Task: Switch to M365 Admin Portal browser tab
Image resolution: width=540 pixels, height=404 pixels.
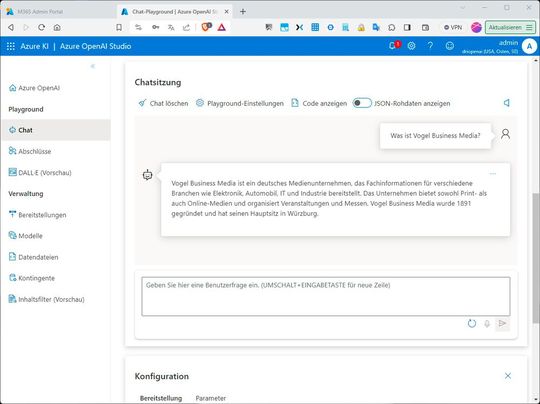Action: click(x=59, y=12)
